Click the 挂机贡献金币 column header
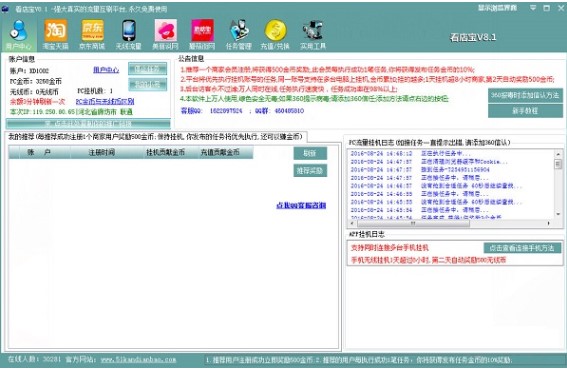The image size is (567, 369). tap(165, 152)
